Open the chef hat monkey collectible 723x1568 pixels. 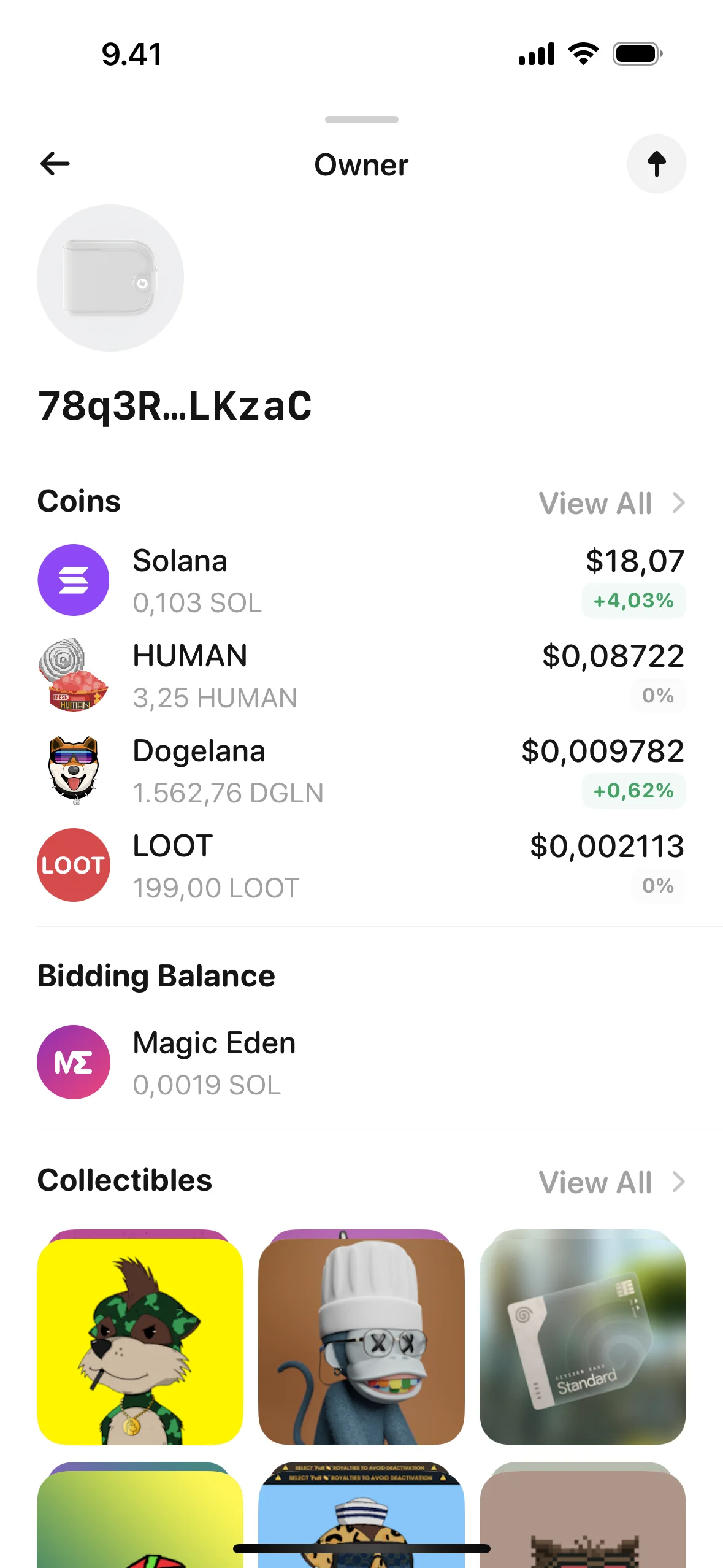tap(361, 1340)
